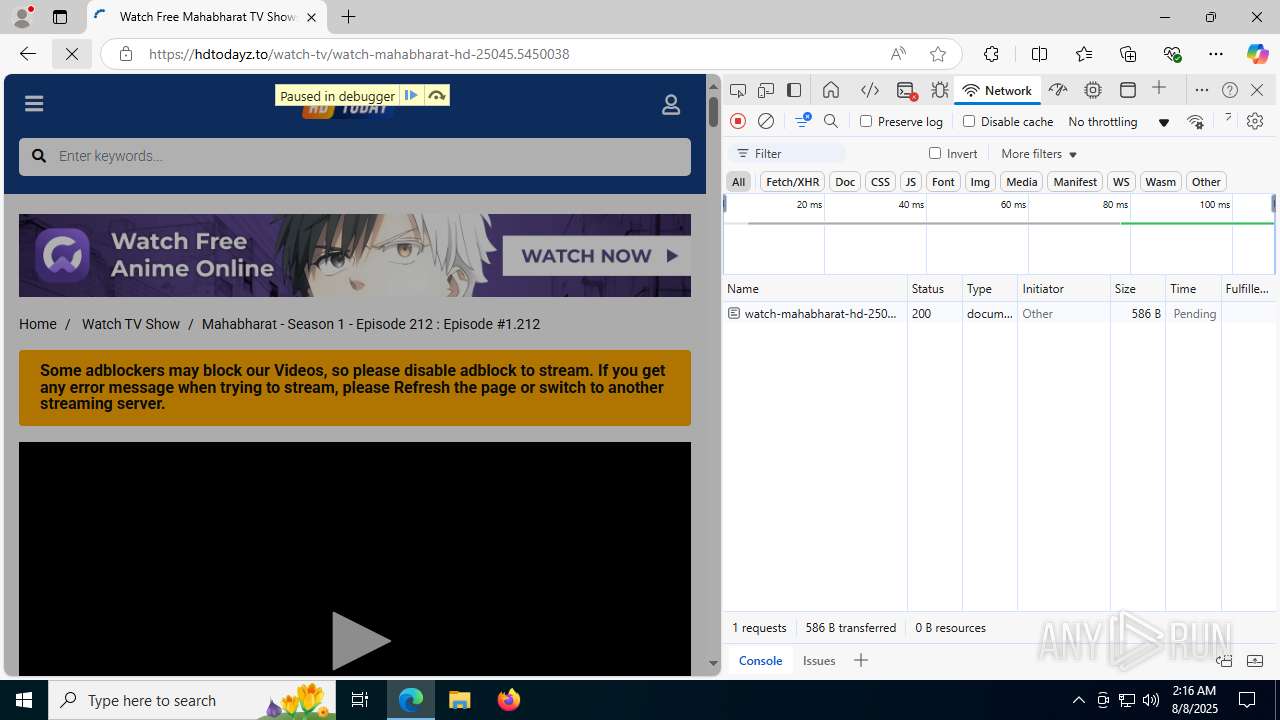Open the Sources bug icon
The image size is (1280, 720).
(x=940, y=90)
